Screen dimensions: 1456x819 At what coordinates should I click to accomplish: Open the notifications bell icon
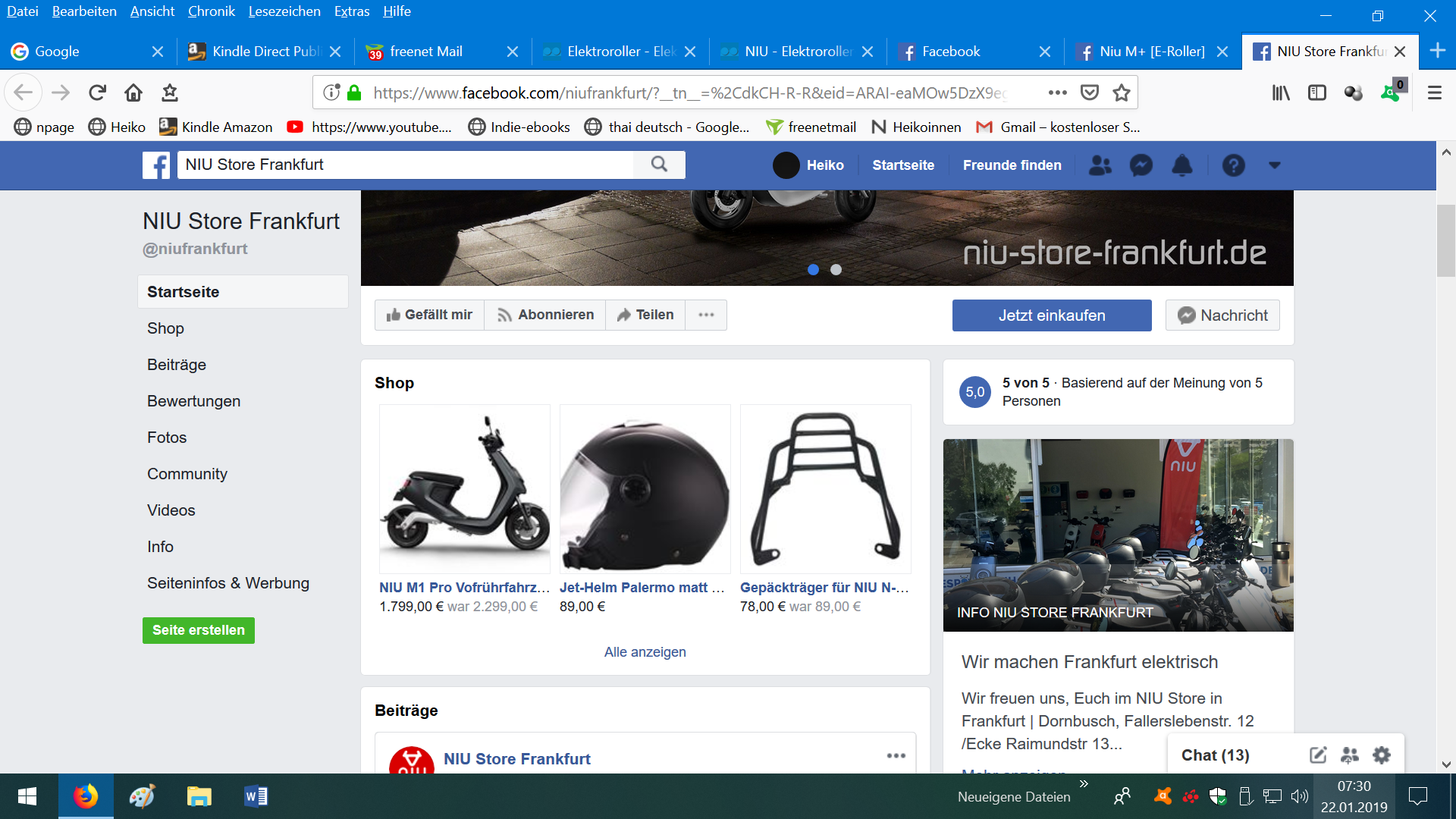click(x=1181, y=165)
